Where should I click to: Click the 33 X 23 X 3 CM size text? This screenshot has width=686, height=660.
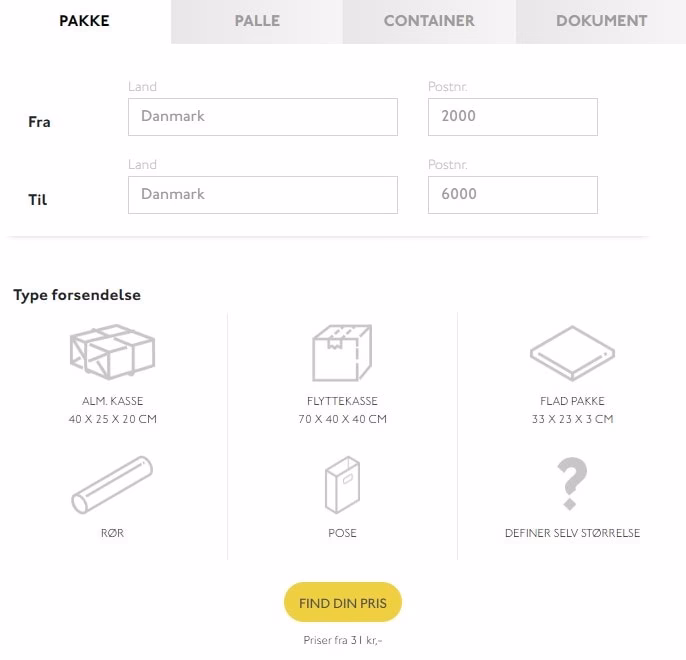tap(572, 419)
